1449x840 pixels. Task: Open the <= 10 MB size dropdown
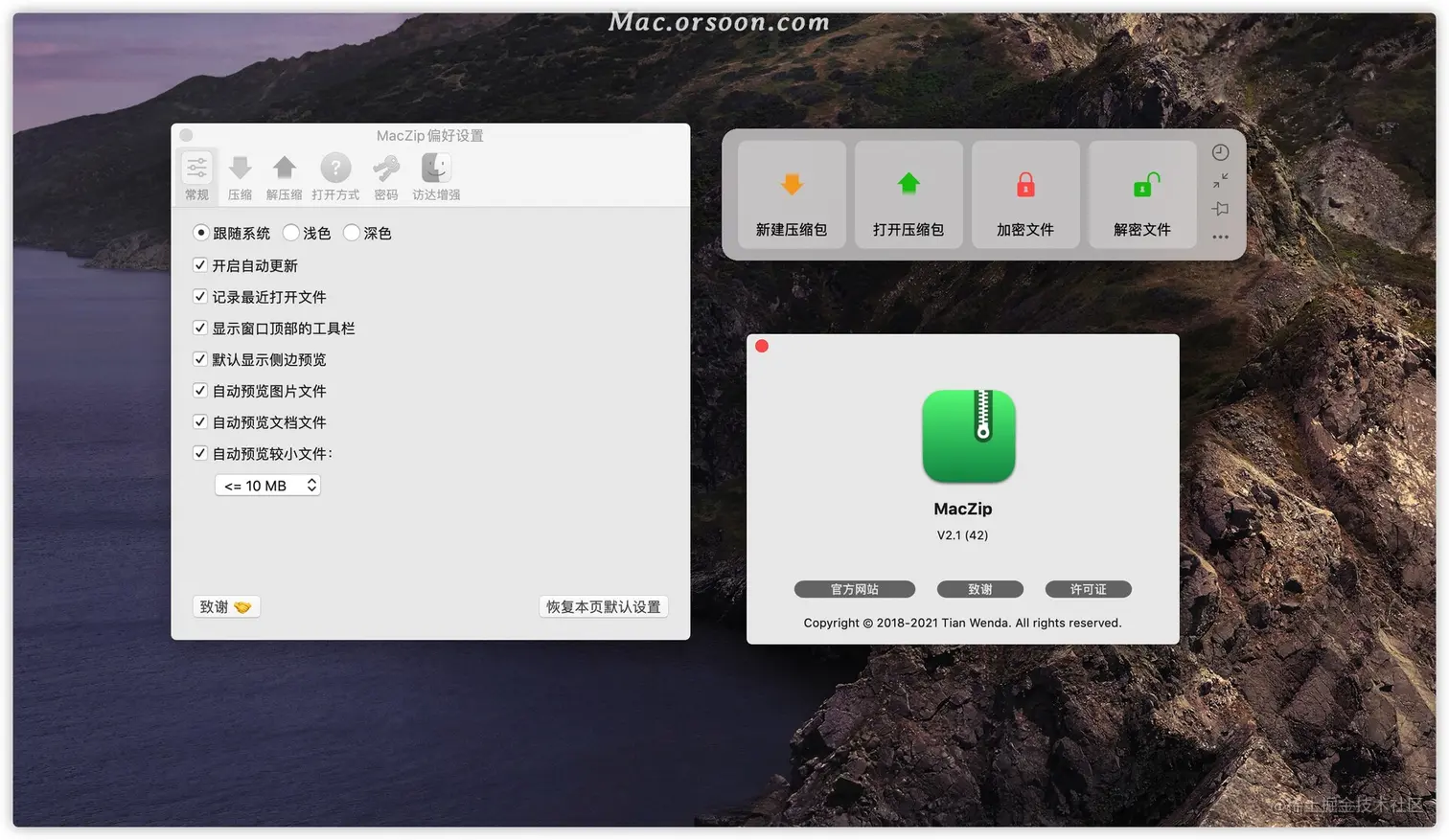267,486
